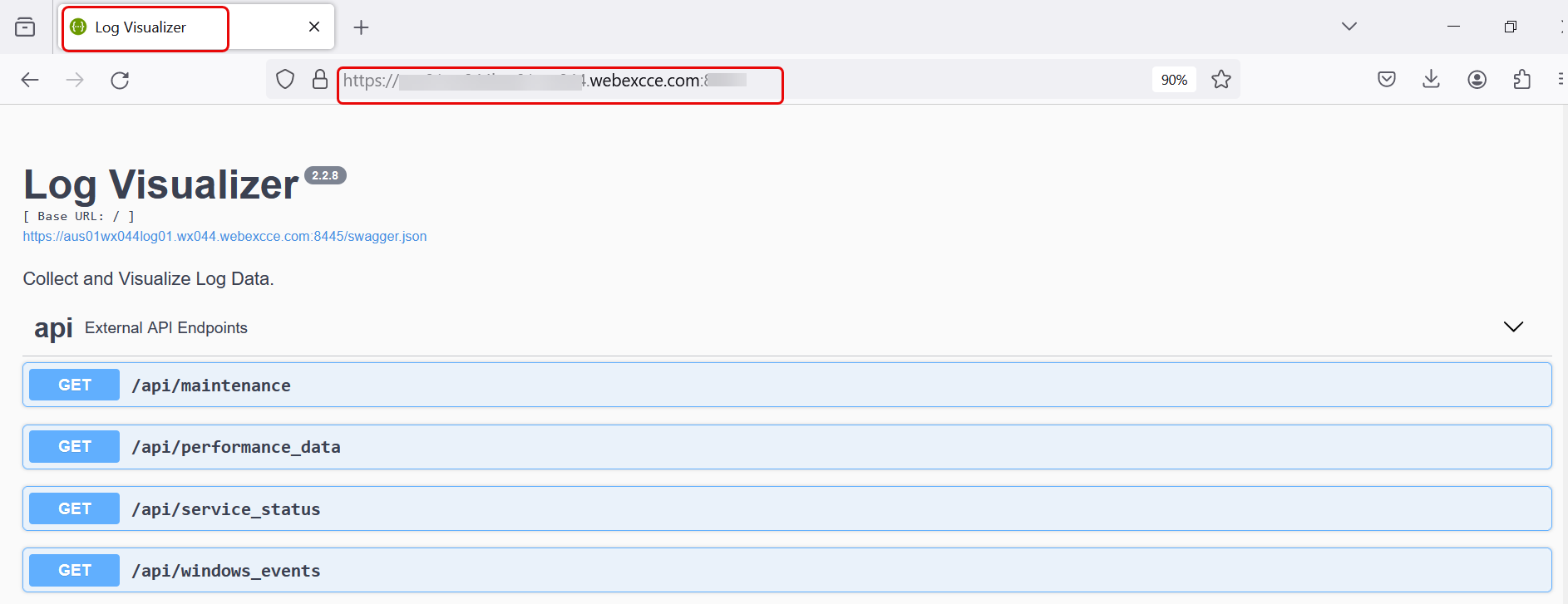
Task: Click the Base URL text line
Action: [x=79, y=216]
